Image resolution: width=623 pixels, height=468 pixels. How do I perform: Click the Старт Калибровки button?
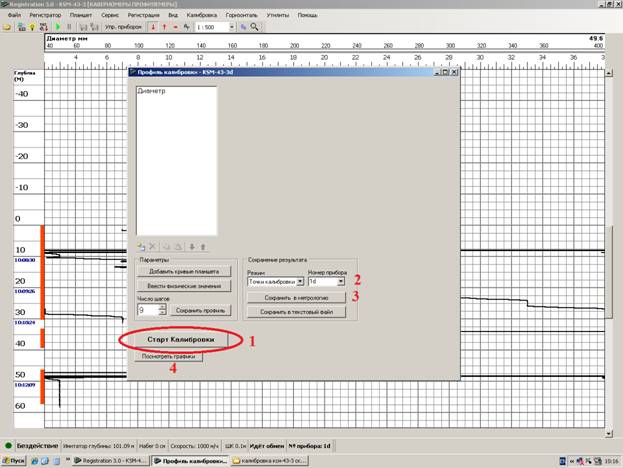[x=181, y=340]
